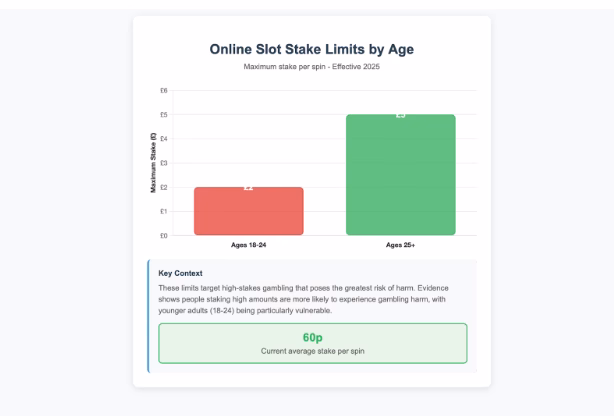Click the green Ages 25+ bar
The width and height of the screenshot is (614, 416).
click(400, 177)
